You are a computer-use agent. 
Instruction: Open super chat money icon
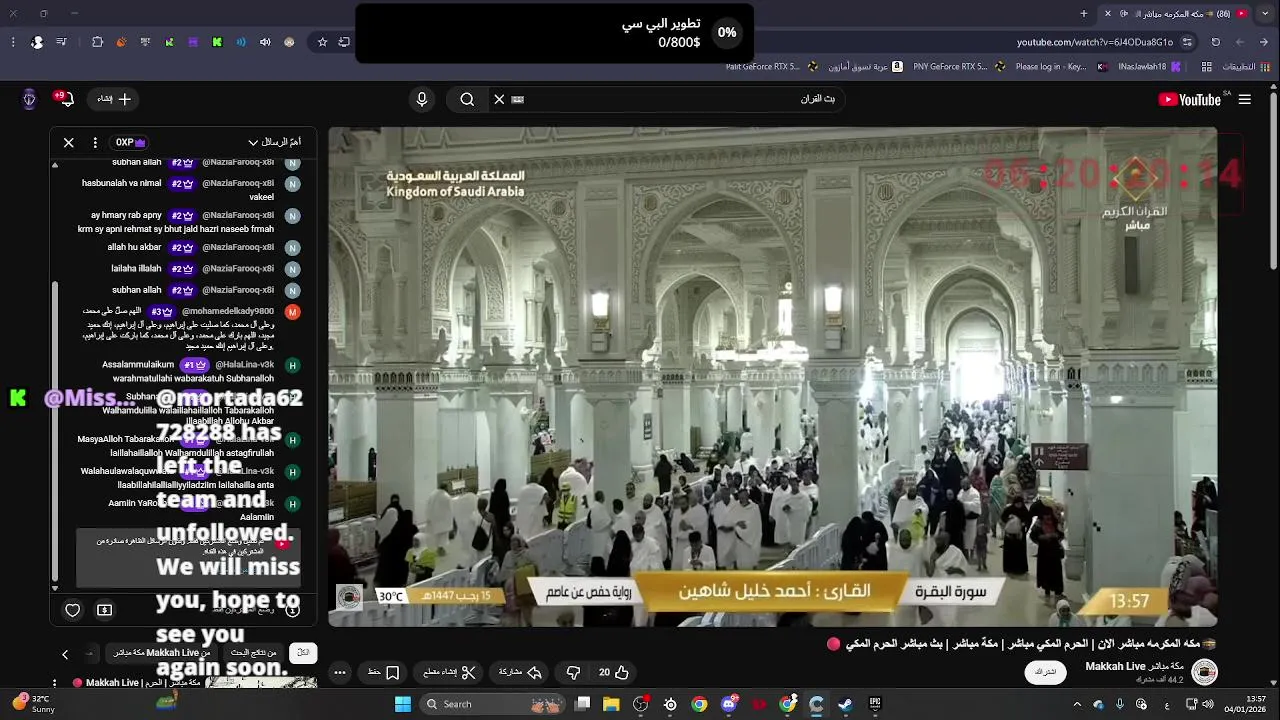click(x=105, y=610)
